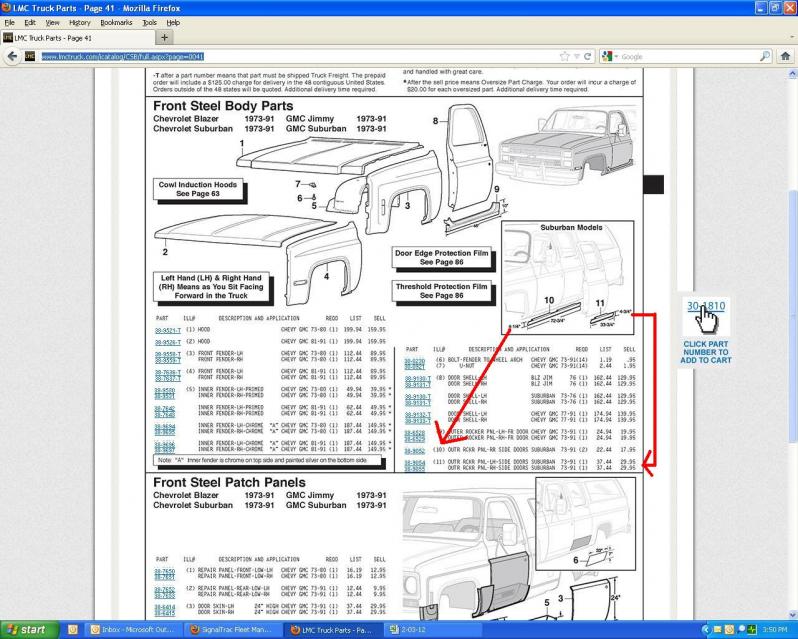
Task: Click the 'Cowl Induction Hoods See Page 63' box
Action: (x=198, y=189)
